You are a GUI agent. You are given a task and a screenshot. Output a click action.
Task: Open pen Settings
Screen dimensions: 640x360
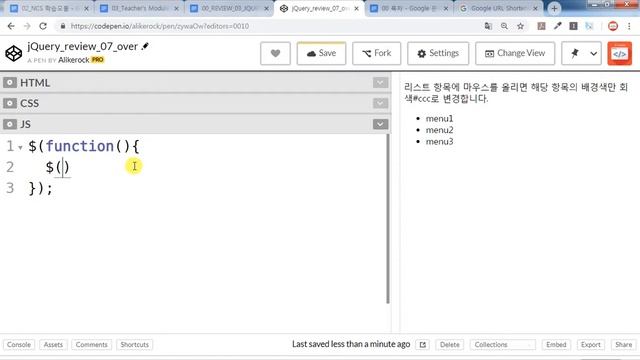pyautogui.click(x=438, y=53)
